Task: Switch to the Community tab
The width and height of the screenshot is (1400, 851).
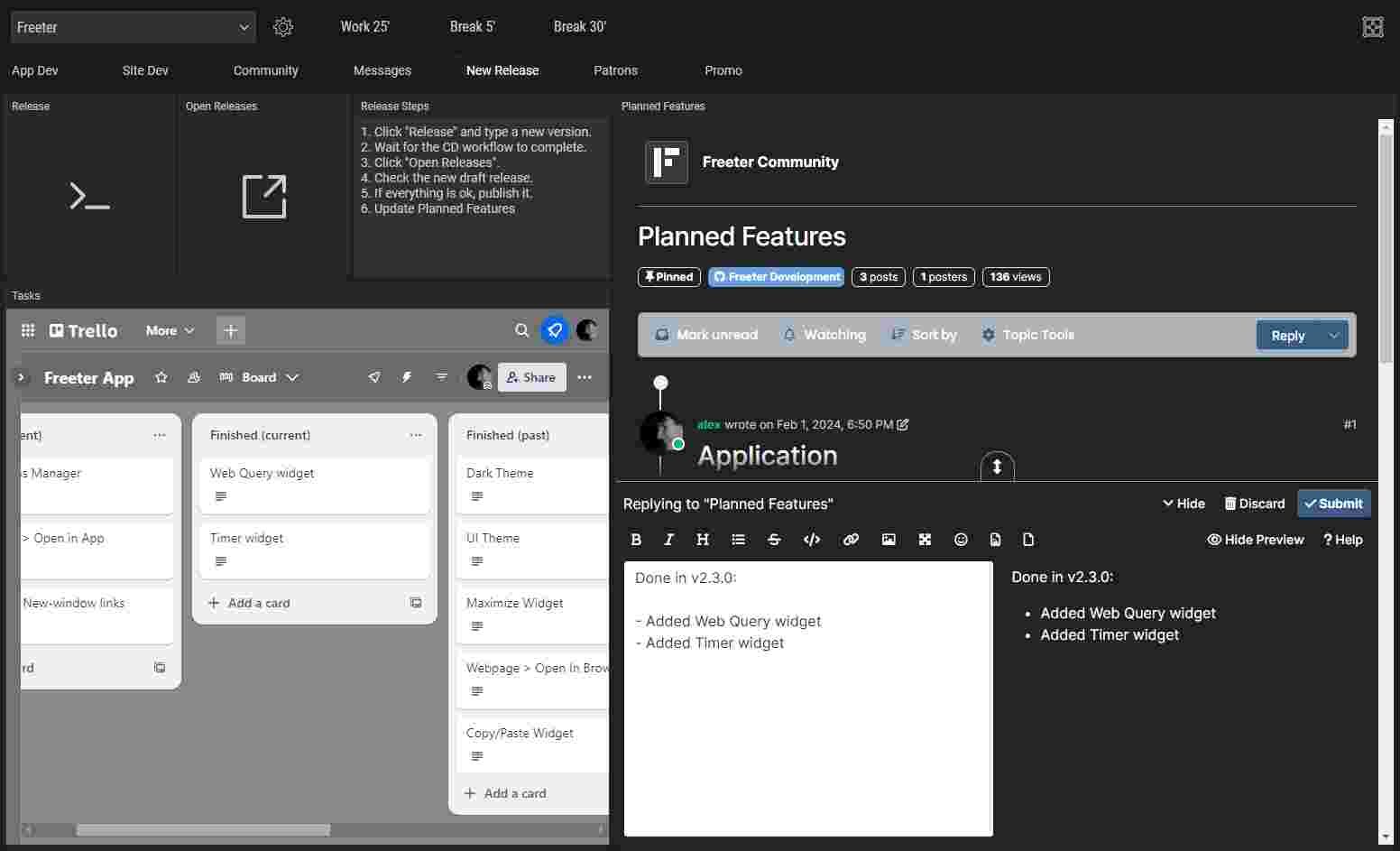Action: [x=265, y=70]
